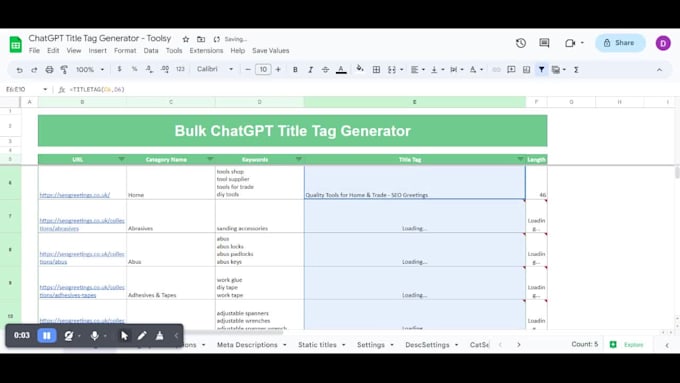Click the move to folder icon
The width and height of the screenshot is (680, 383).
[x=201, y=39]
